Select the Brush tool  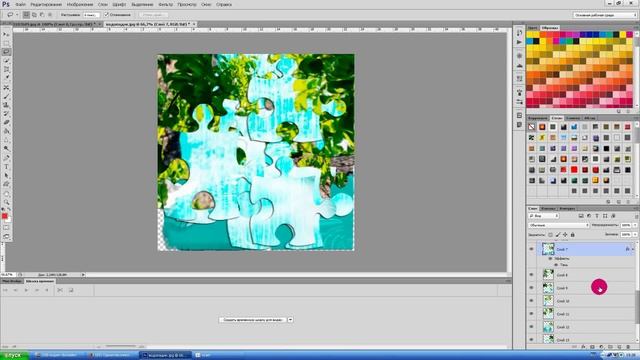coord(6,96)
